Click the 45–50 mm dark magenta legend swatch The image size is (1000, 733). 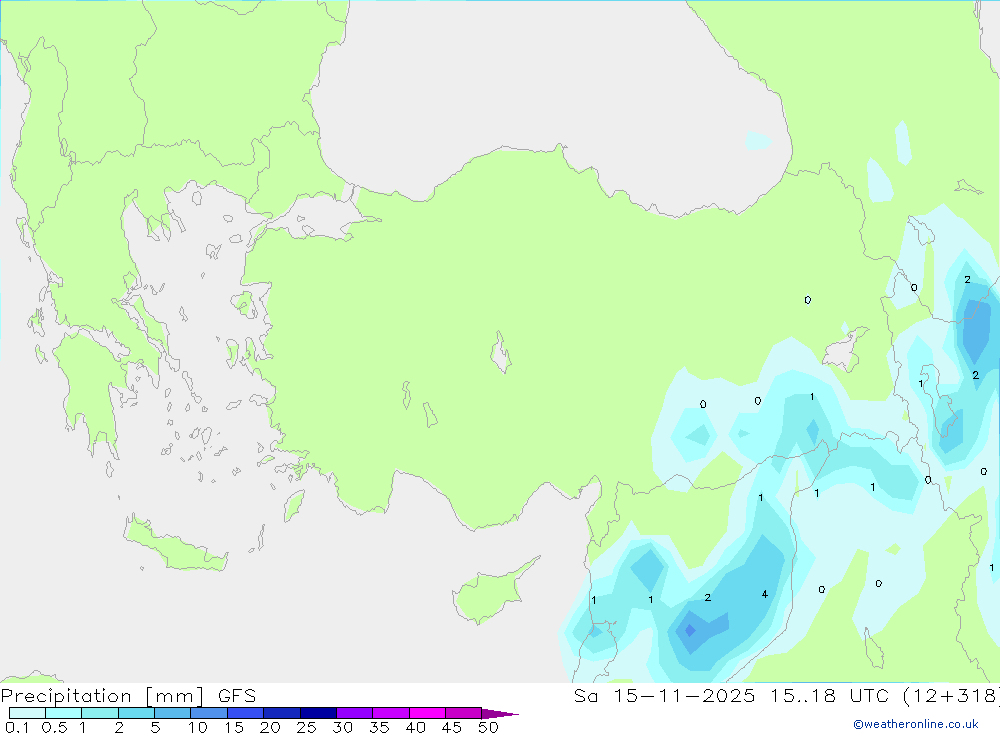click(463, 713)
